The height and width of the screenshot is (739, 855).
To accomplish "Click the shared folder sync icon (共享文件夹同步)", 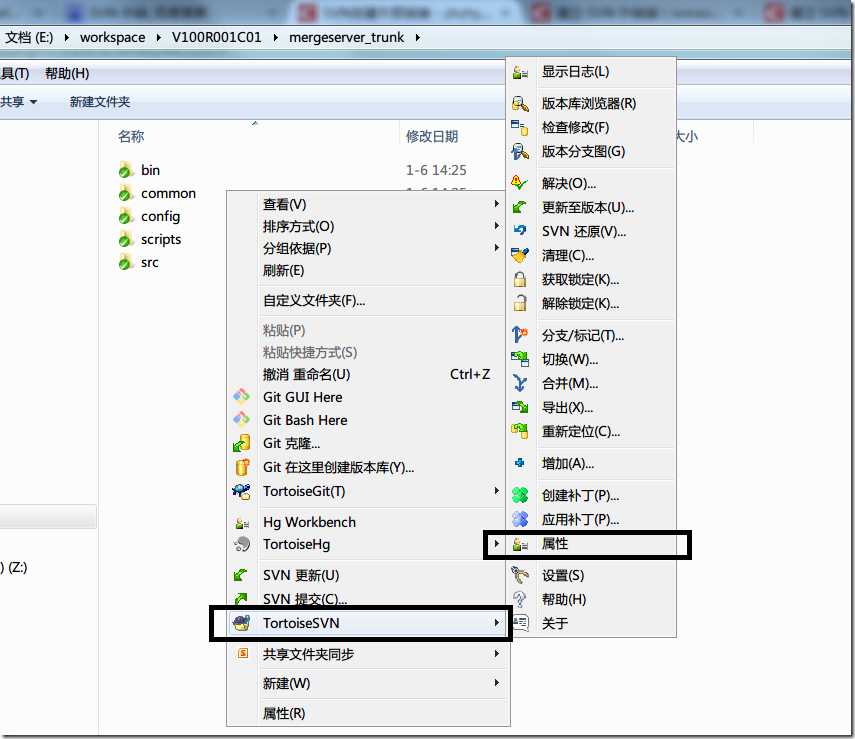I will (x=243, y=653).
